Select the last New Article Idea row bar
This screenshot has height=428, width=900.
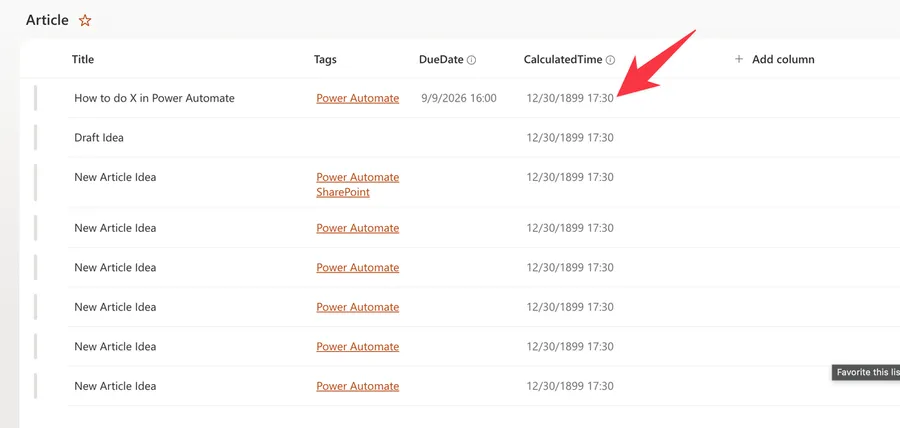click(35, 386)
